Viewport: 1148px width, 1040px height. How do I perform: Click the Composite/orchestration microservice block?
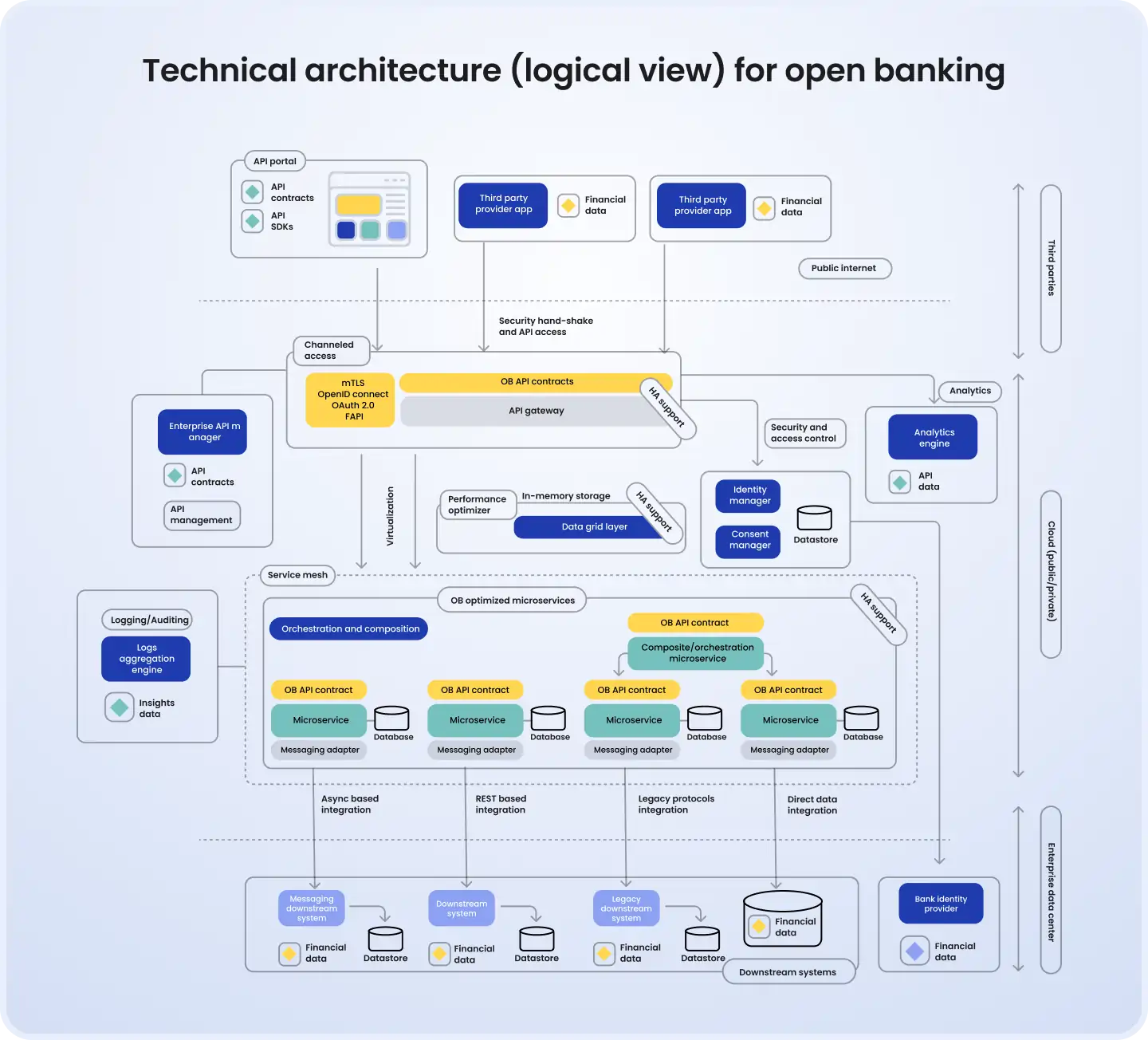[x=697, y=653]
